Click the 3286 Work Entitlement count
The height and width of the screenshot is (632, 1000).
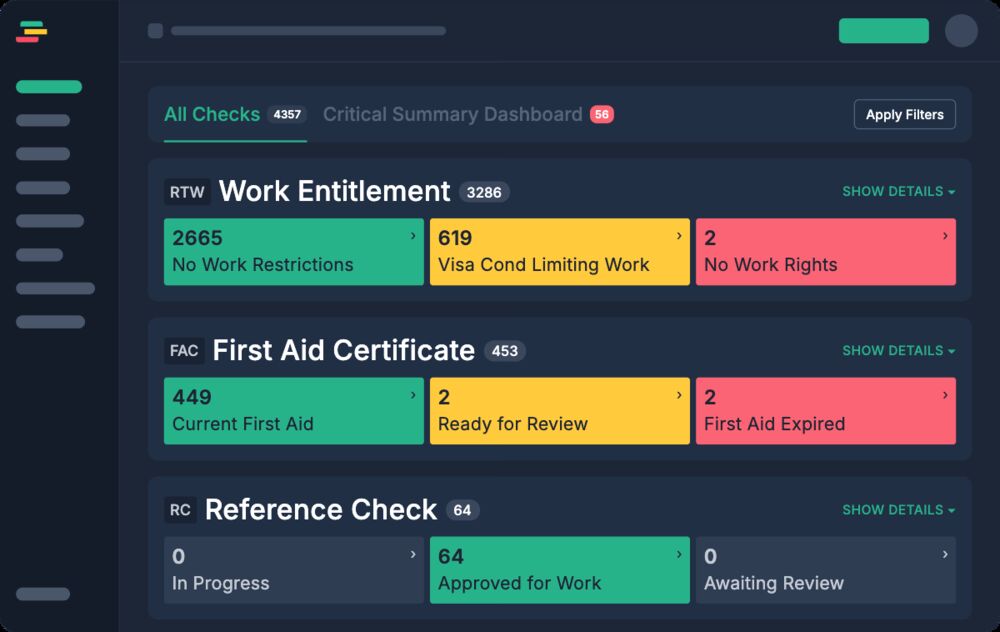[x=484, y=192]
